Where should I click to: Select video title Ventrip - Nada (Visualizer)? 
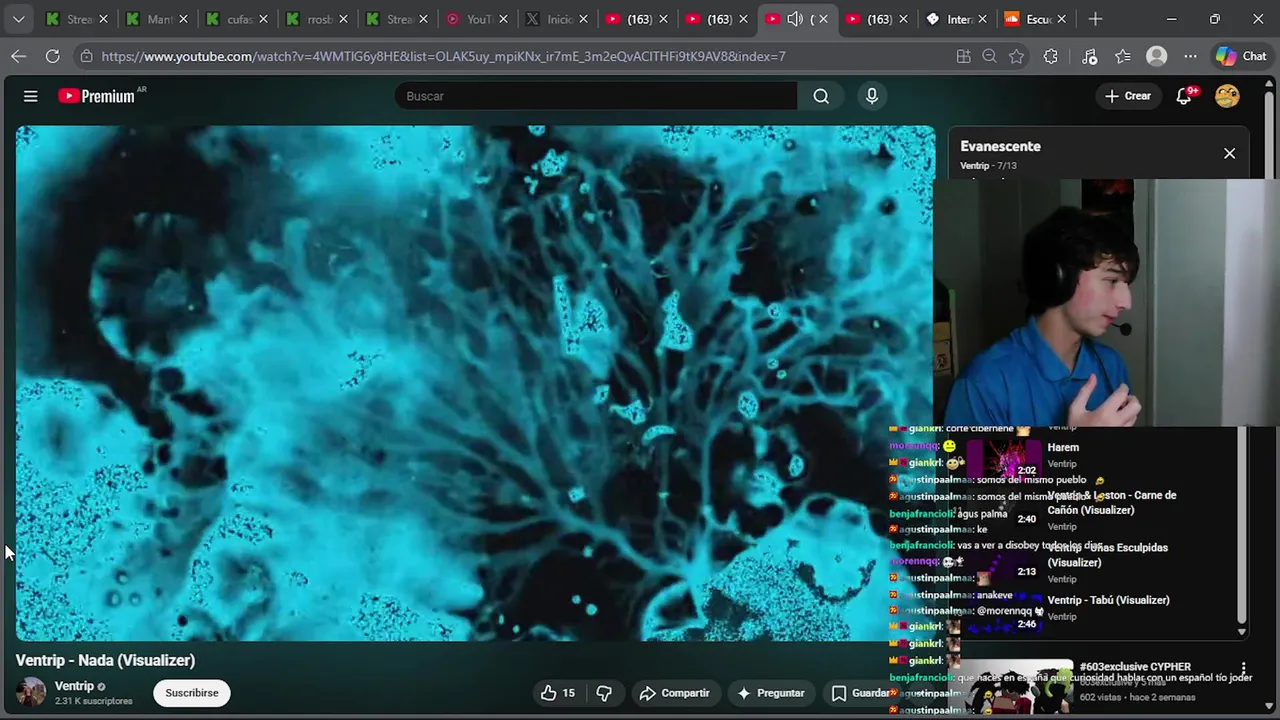tap(105, 660)
